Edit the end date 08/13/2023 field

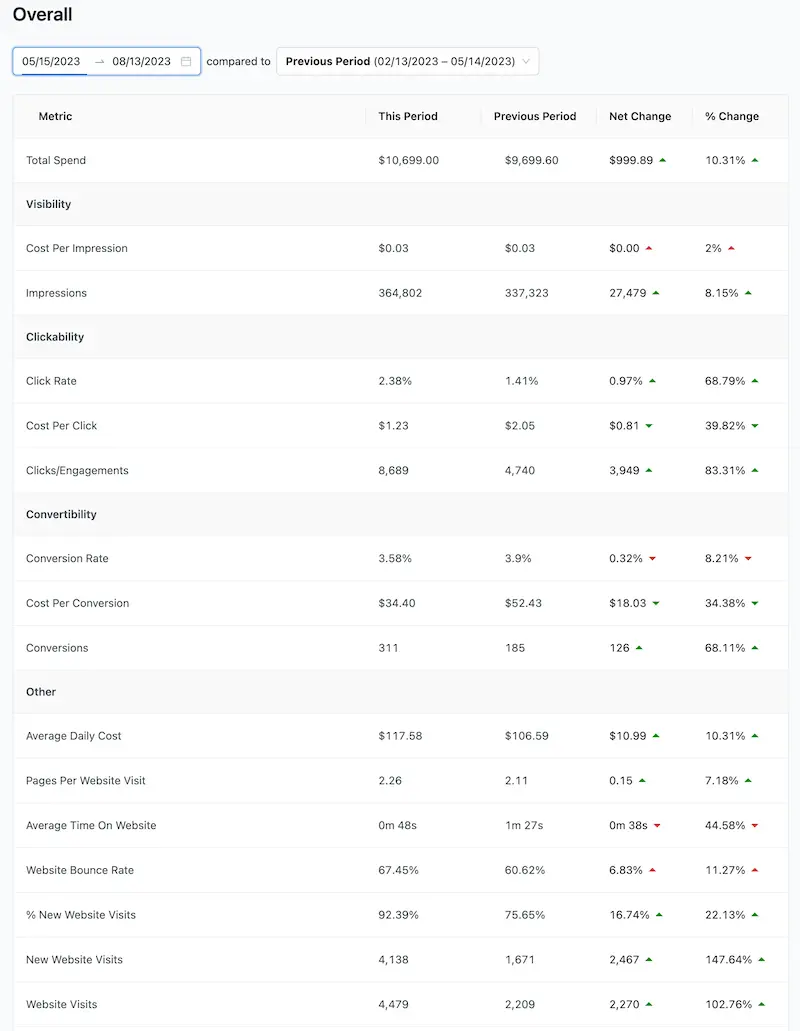[x=141, y=61]
